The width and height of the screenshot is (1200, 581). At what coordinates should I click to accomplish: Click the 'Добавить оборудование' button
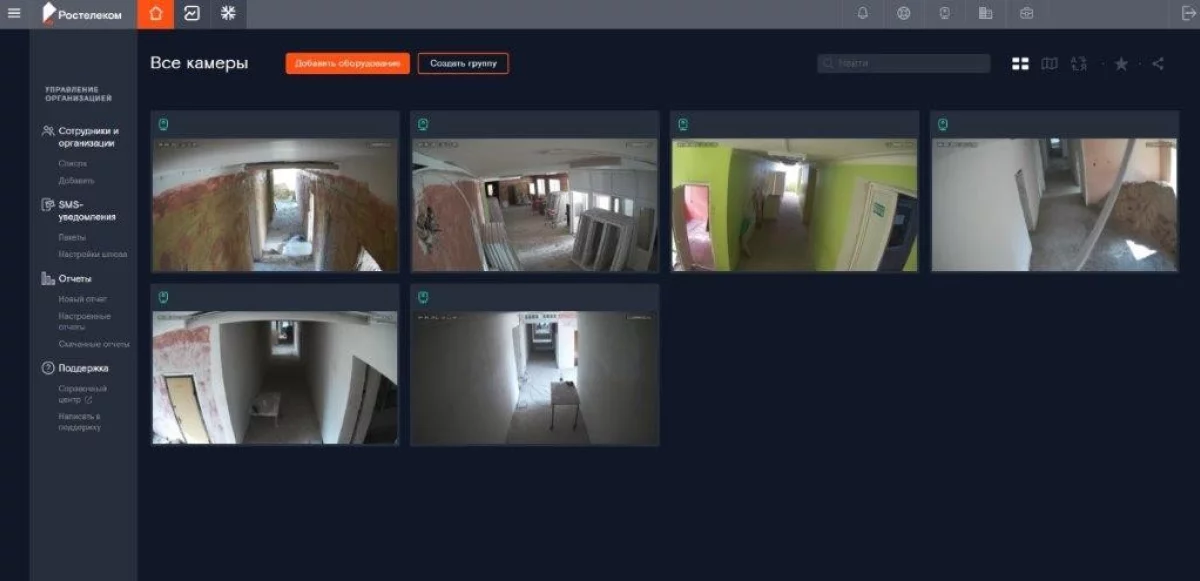point(347,63)
